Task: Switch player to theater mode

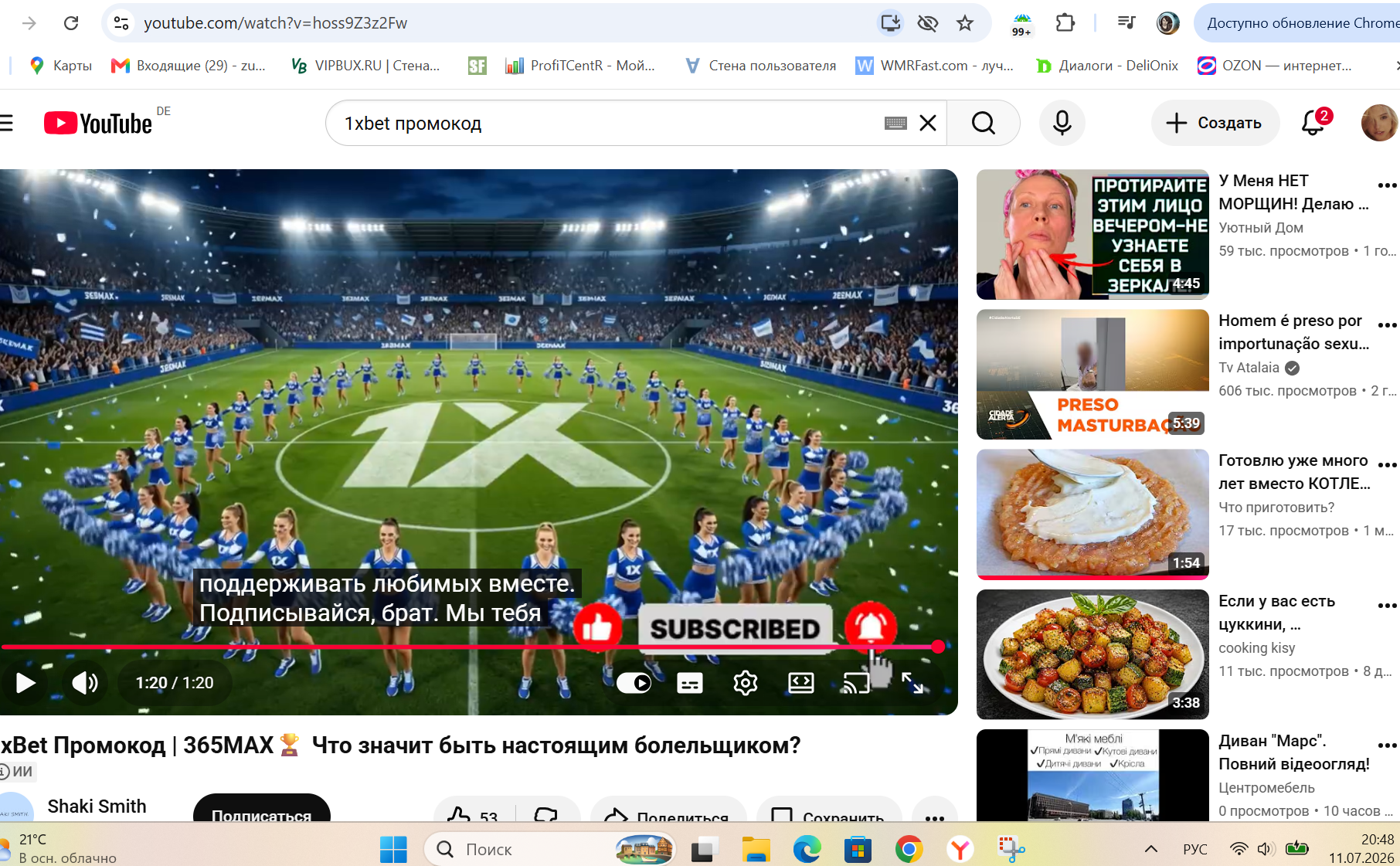Action: 800,683
